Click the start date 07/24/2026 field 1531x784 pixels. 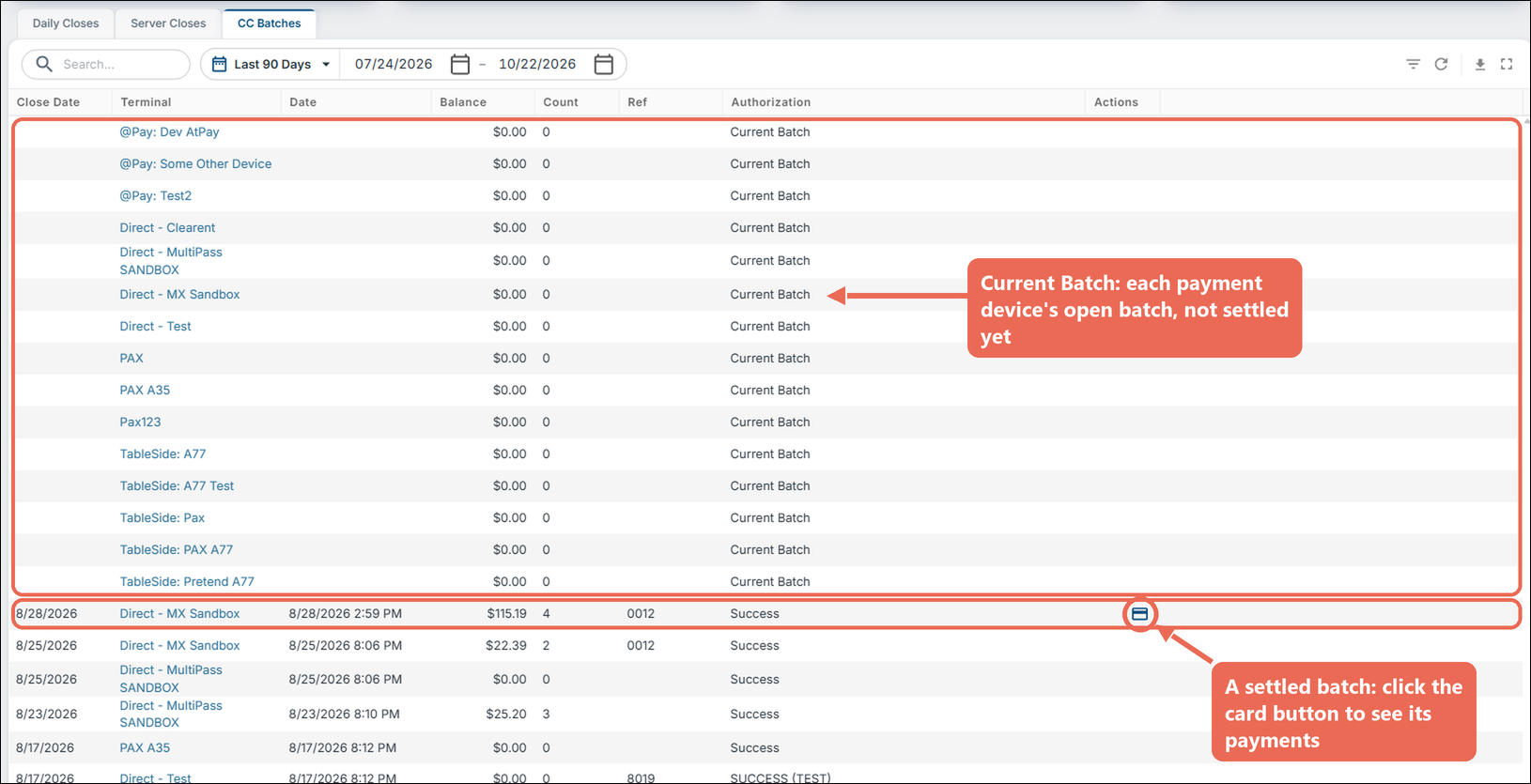click(x=394, y=64)
